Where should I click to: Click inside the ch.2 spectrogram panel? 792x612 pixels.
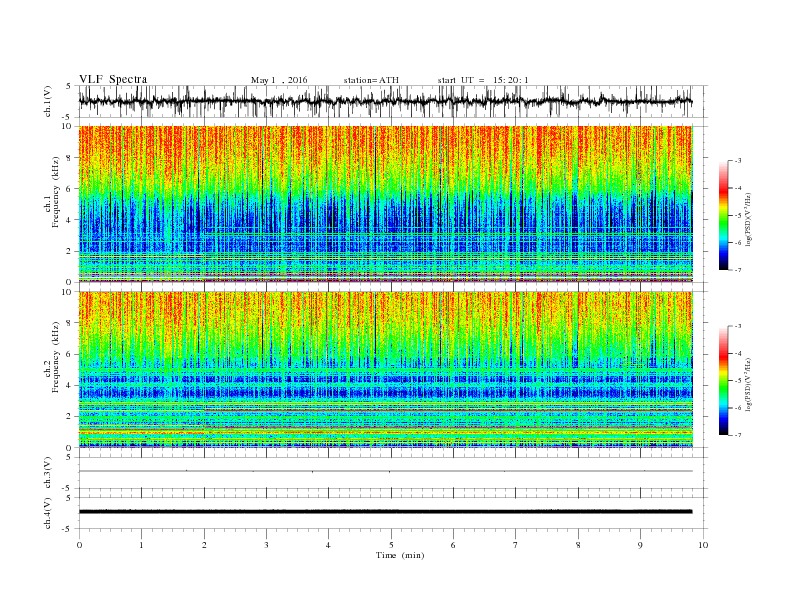point(385,369)
